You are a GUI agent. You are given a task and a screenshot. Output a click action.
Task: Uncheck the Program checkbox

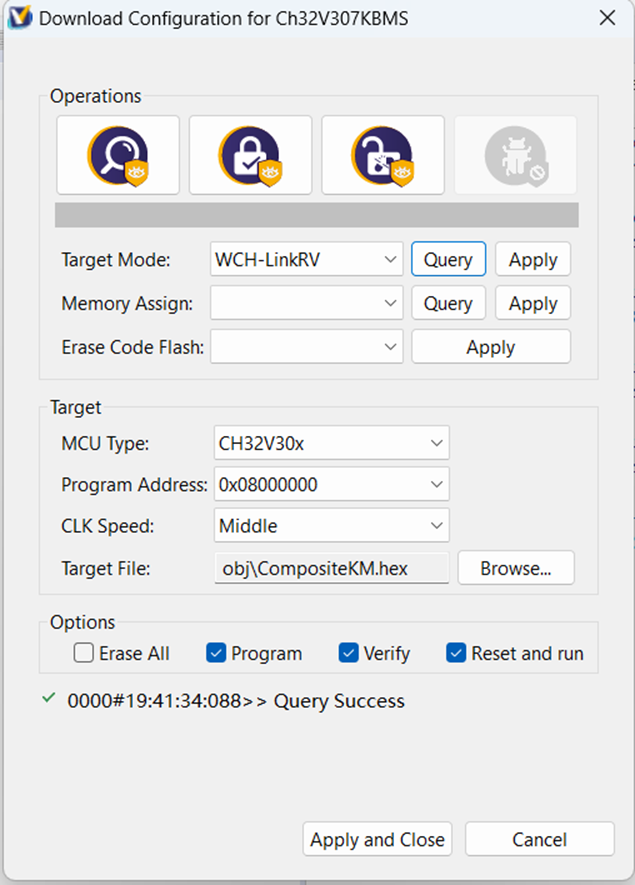pyautogui.click(x=216, y=653)
